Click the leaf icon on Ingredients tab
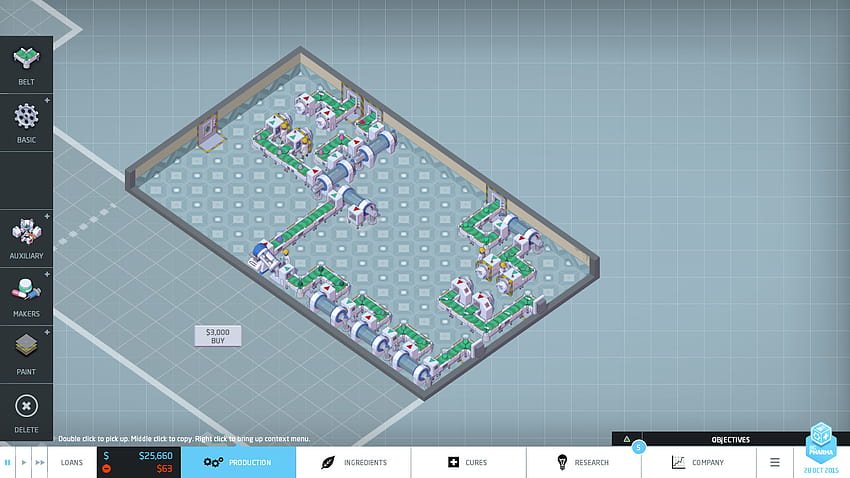 tap(328, 462)
